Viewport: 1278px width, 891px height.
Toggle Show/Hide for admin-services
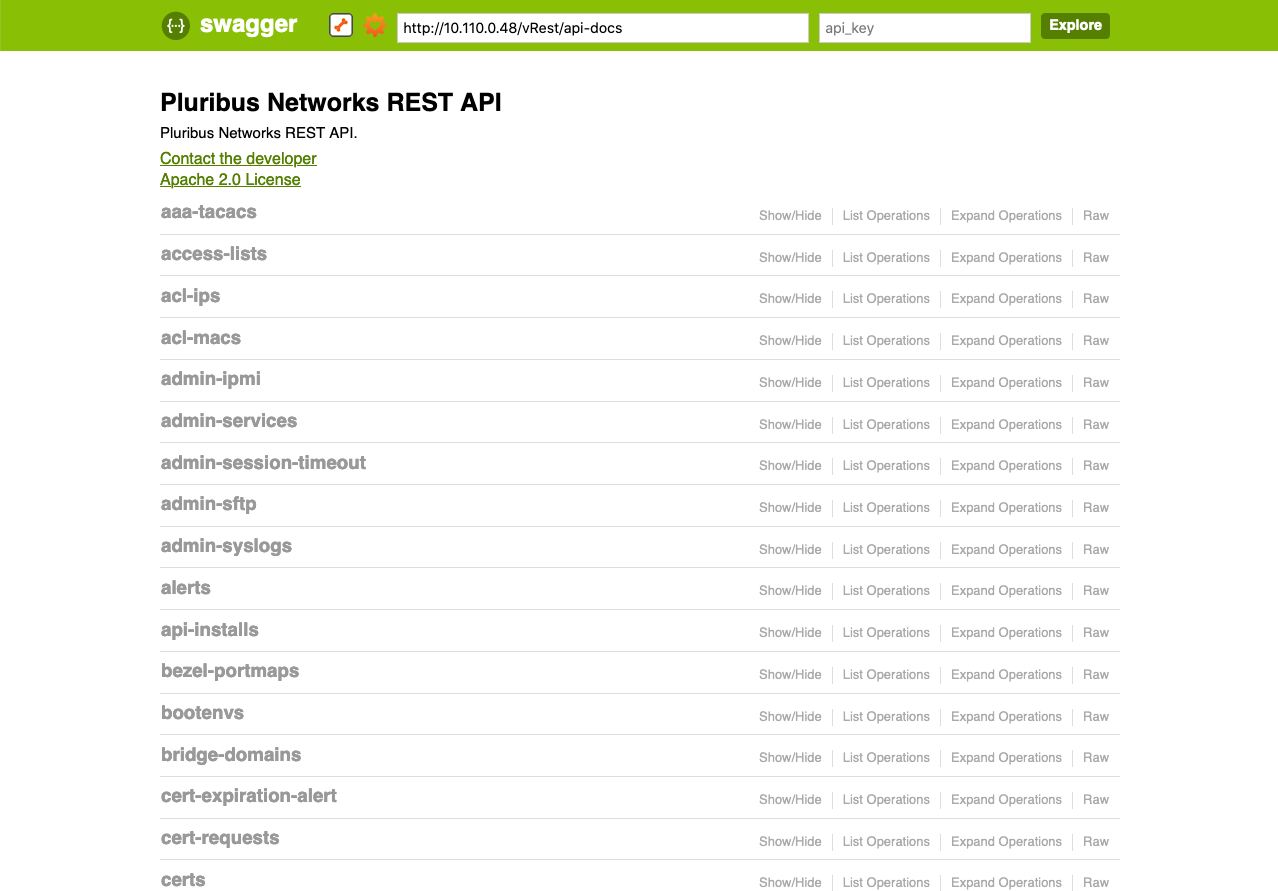(x=790, y=425)
